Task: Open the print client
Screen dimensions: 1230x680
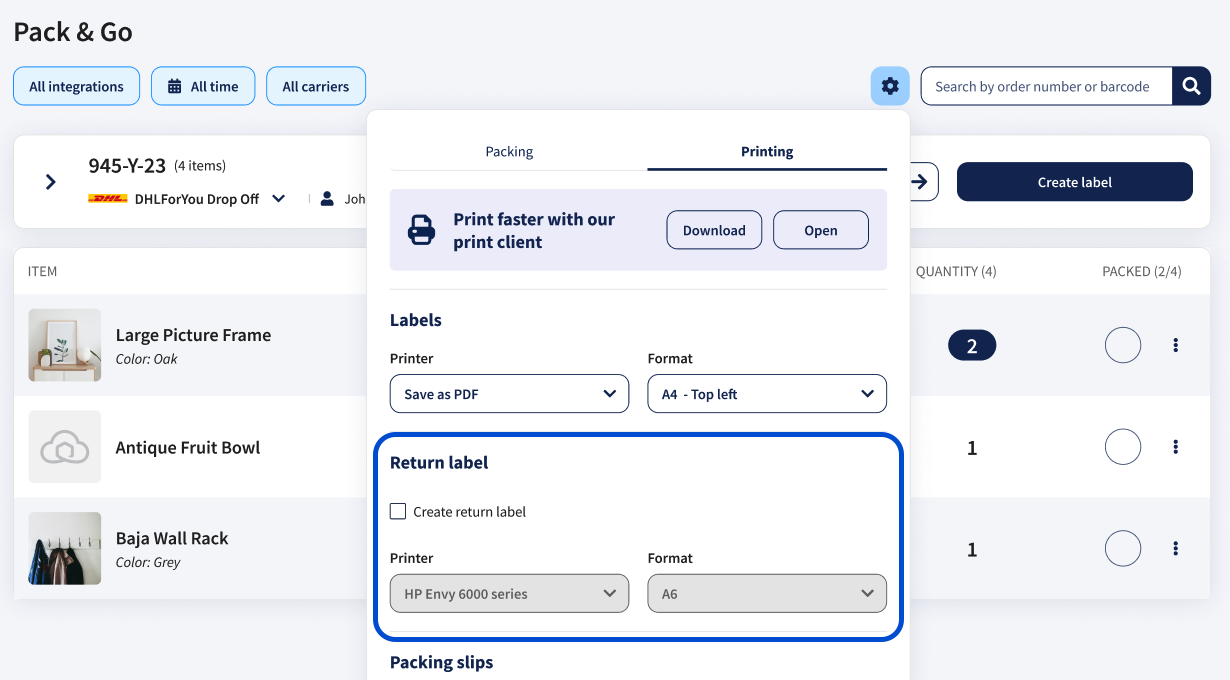Action: pyautogui.click(x=821, y=230)
